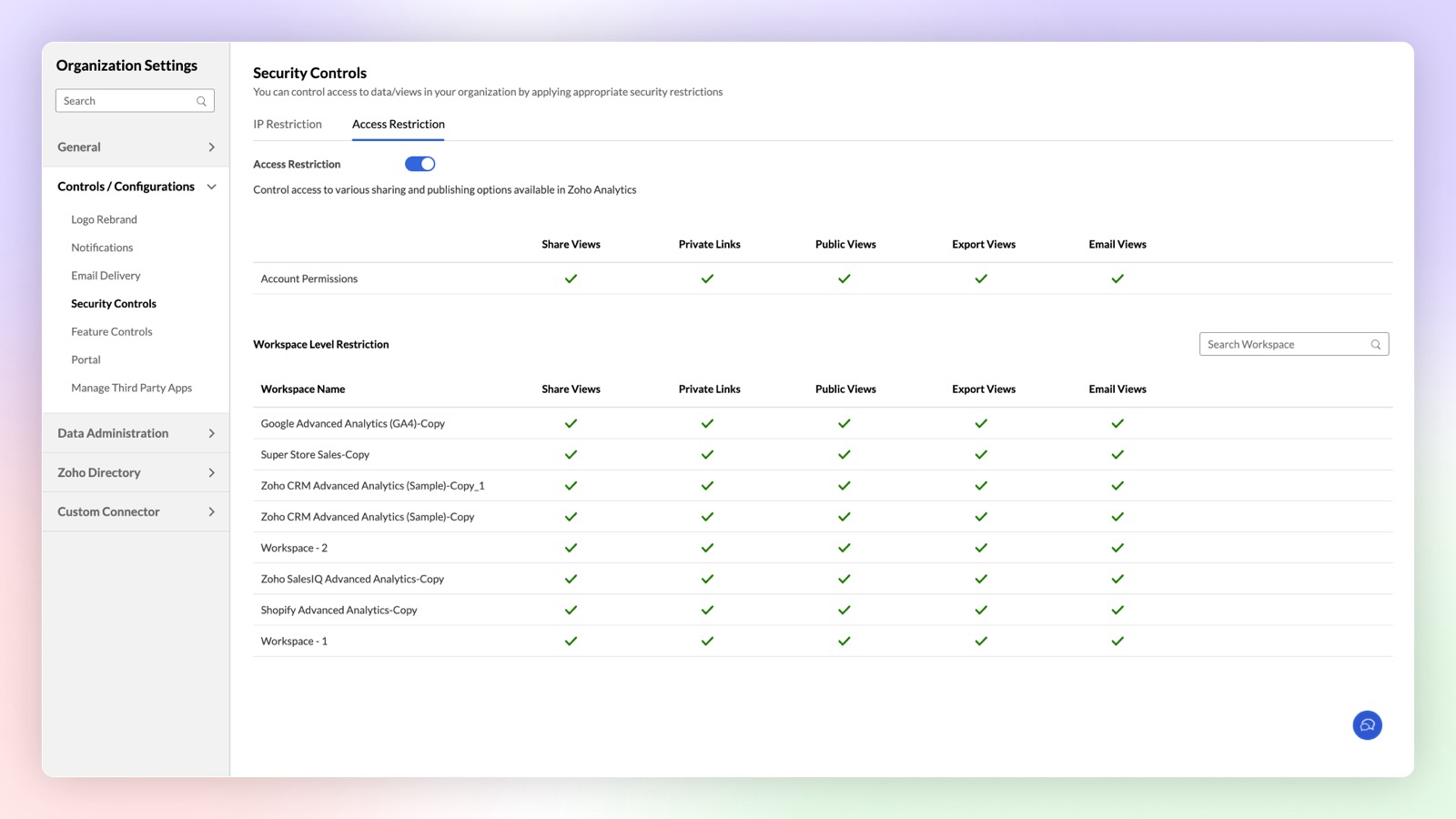Click the Workspace Name column header

coord(303,389)
